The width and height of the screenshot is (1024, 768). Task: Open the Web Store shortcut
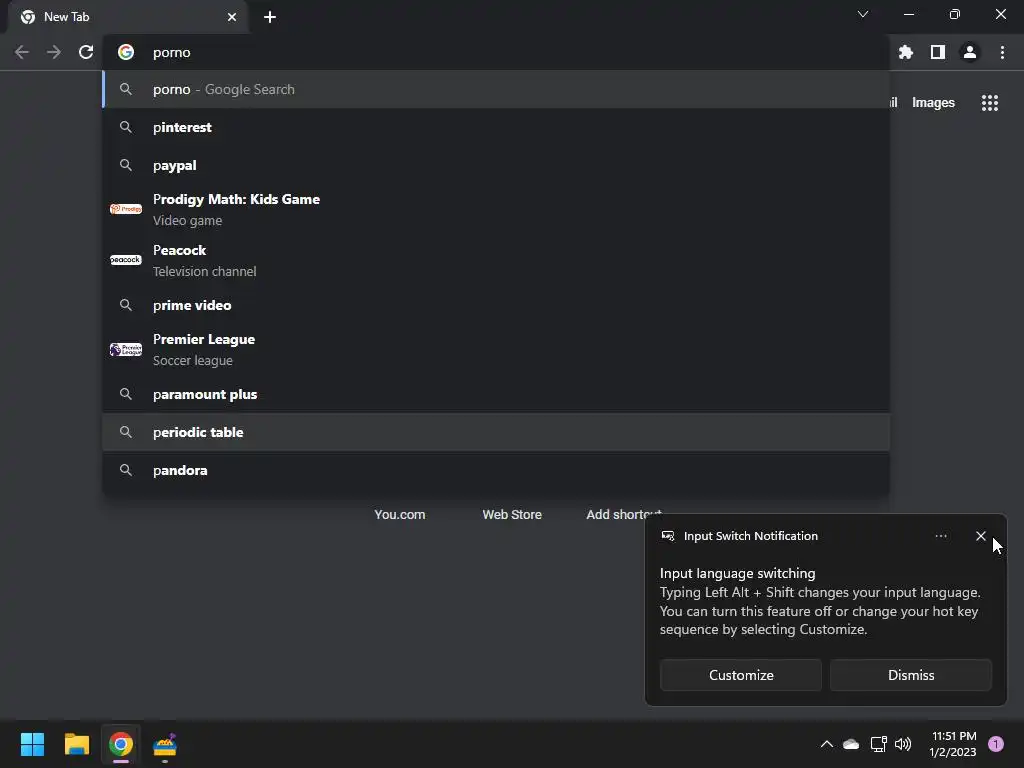pyautogui.click(x=512, y=515)
